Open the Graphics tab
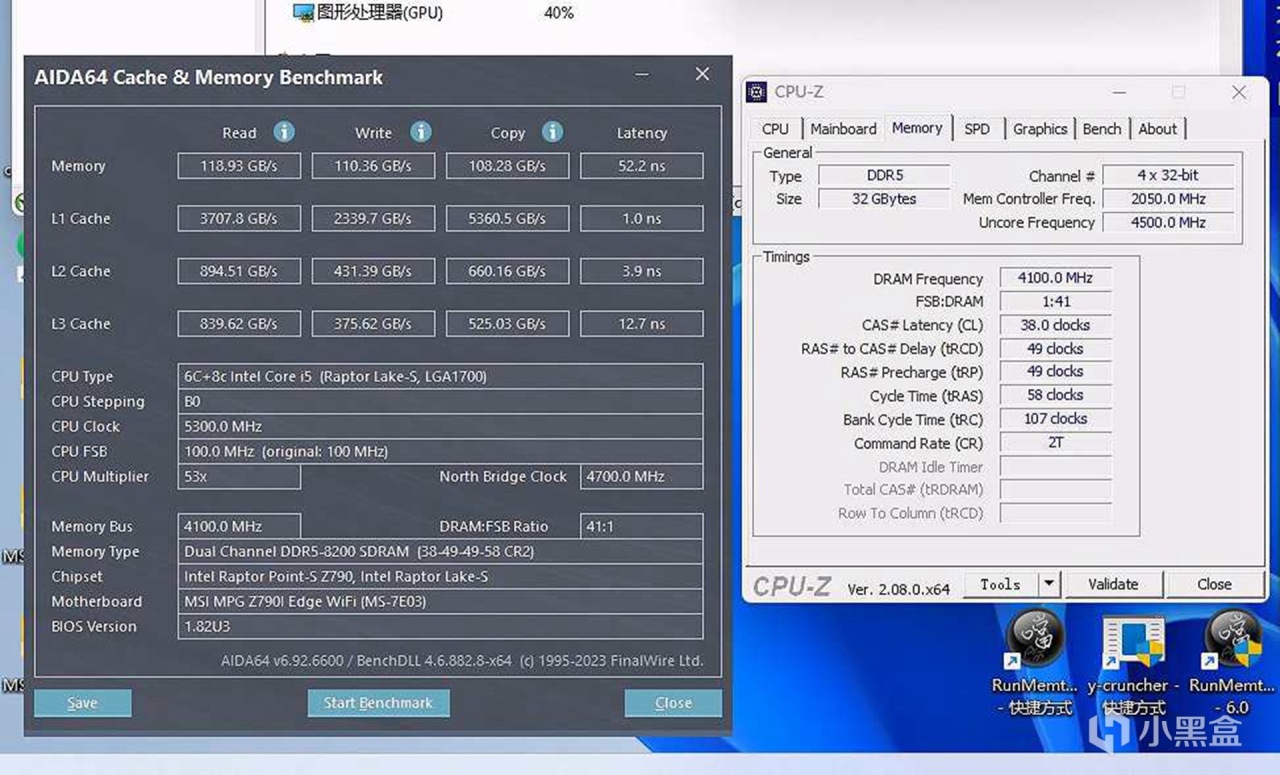The height and width of the screenshot is (775, 1280). 1040,129
